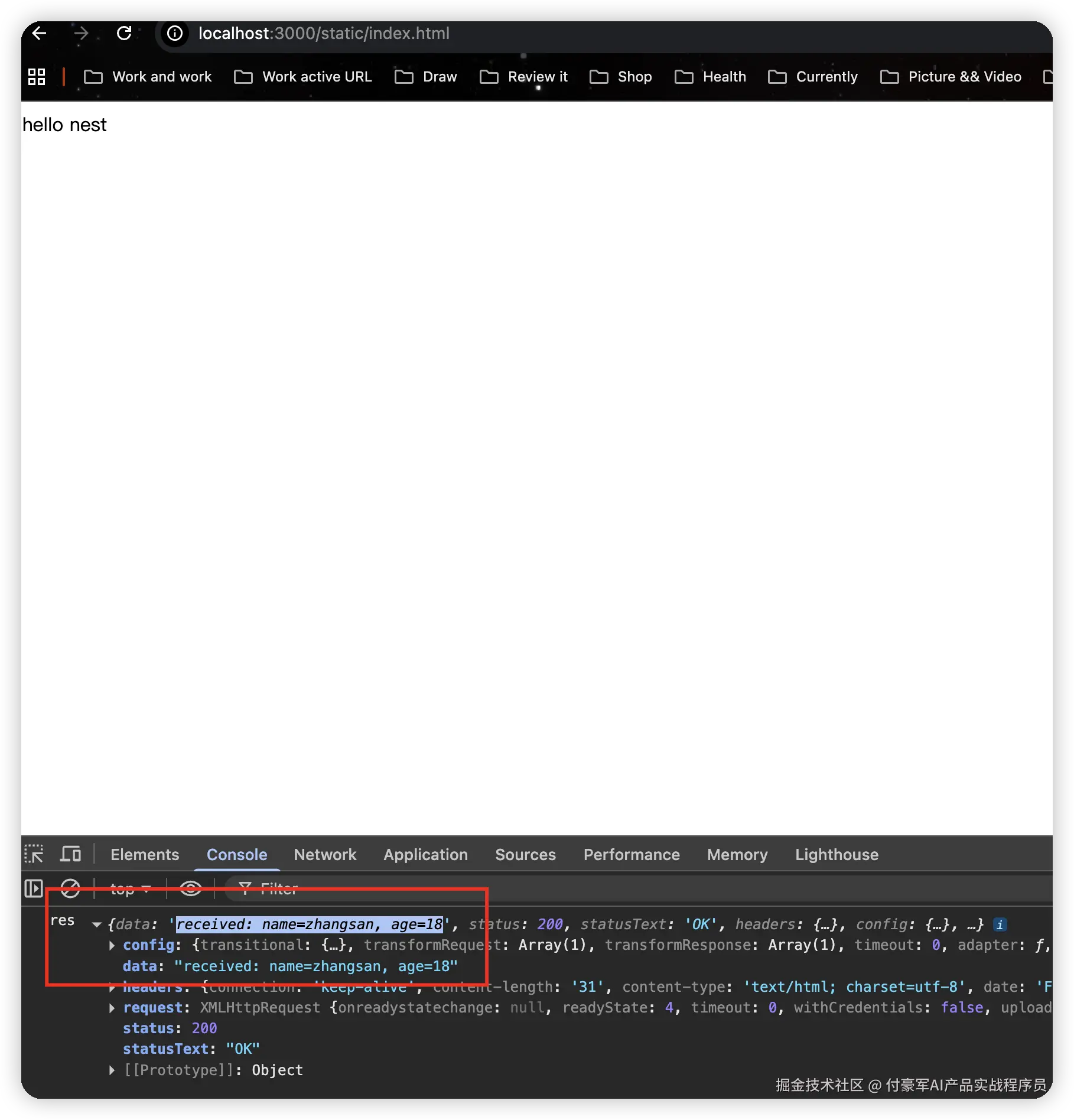Open site info icon in address bar
Viewport: 1074px width, 1120px height.
(175, 33)
